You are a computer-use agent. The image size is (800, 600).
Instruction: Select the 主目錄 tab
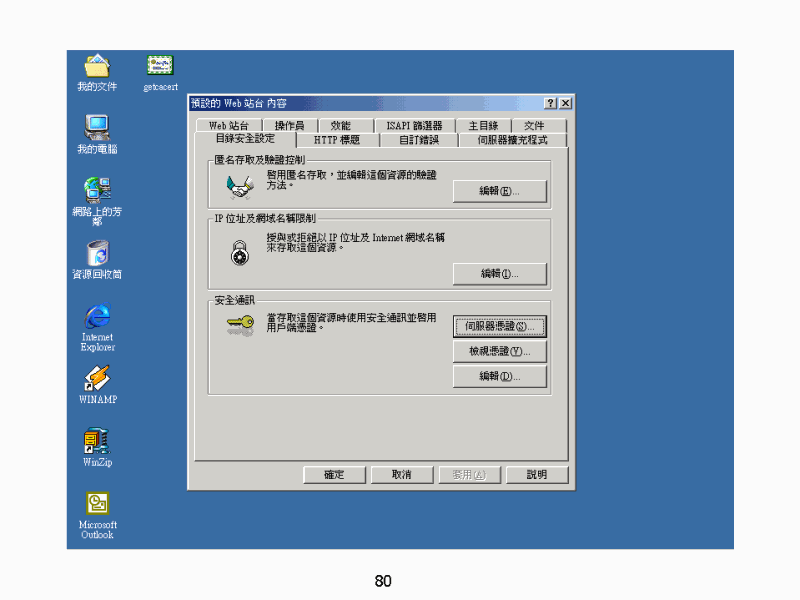coord(483,126)
